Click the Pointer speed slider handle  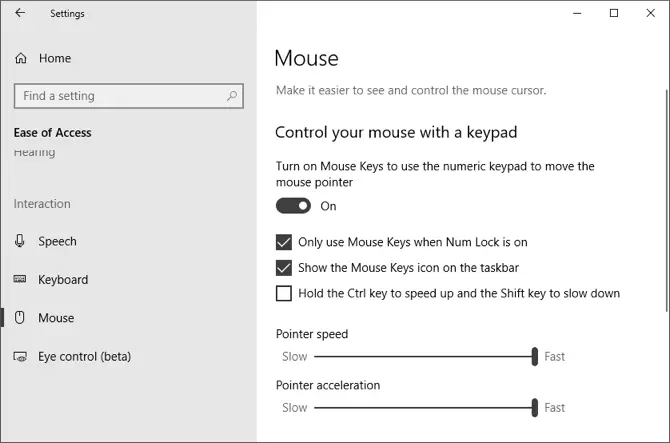pyautogui.click(x=535, y=356)
